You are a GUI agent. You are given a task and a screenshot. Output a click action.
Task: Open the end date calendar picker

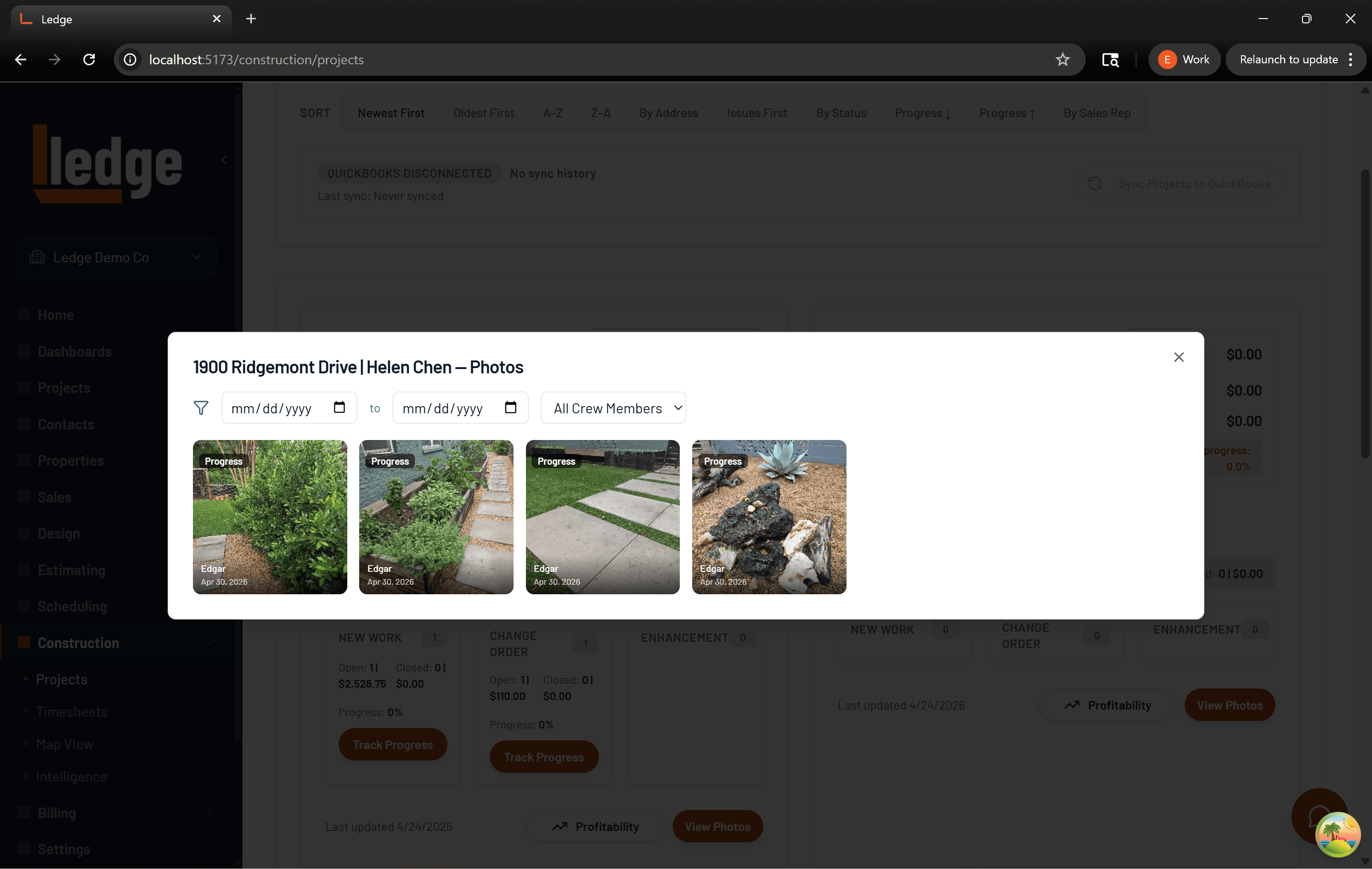coord(511,407)
